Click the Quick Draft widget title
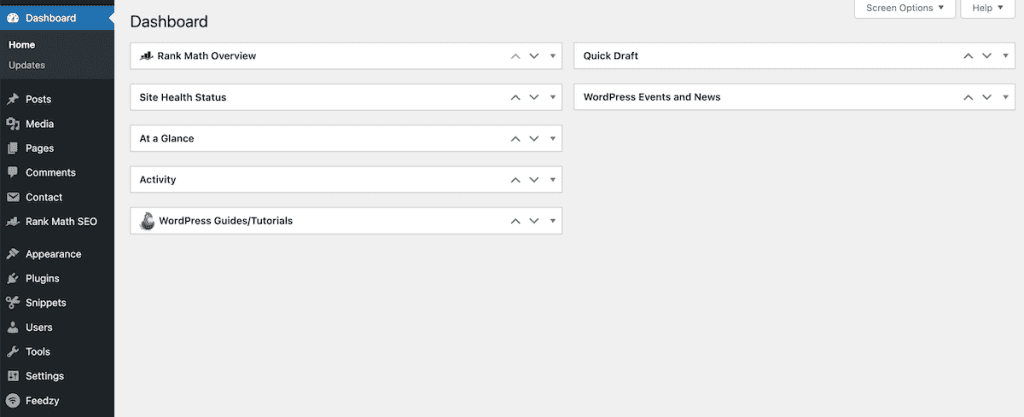 tap(611, 56)
